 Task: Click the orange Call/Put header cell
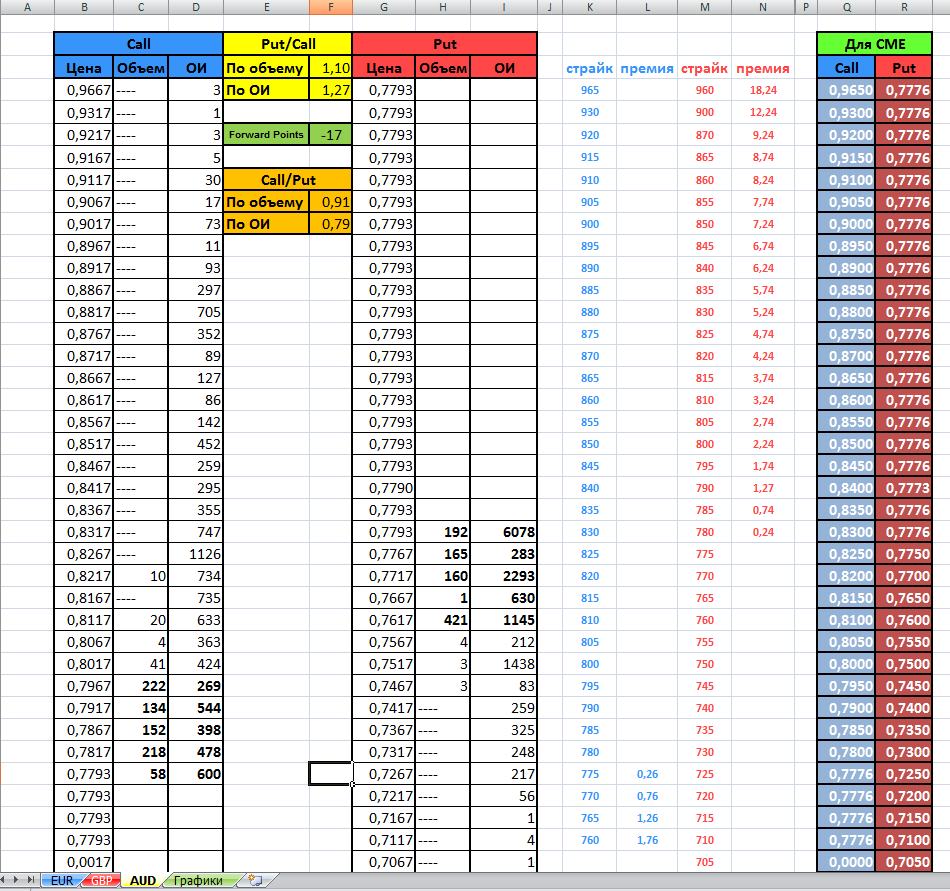288,180
